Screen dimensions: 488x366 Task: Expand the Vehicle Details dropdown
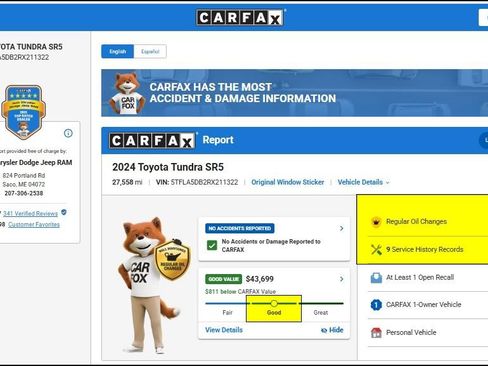point(363,182)
